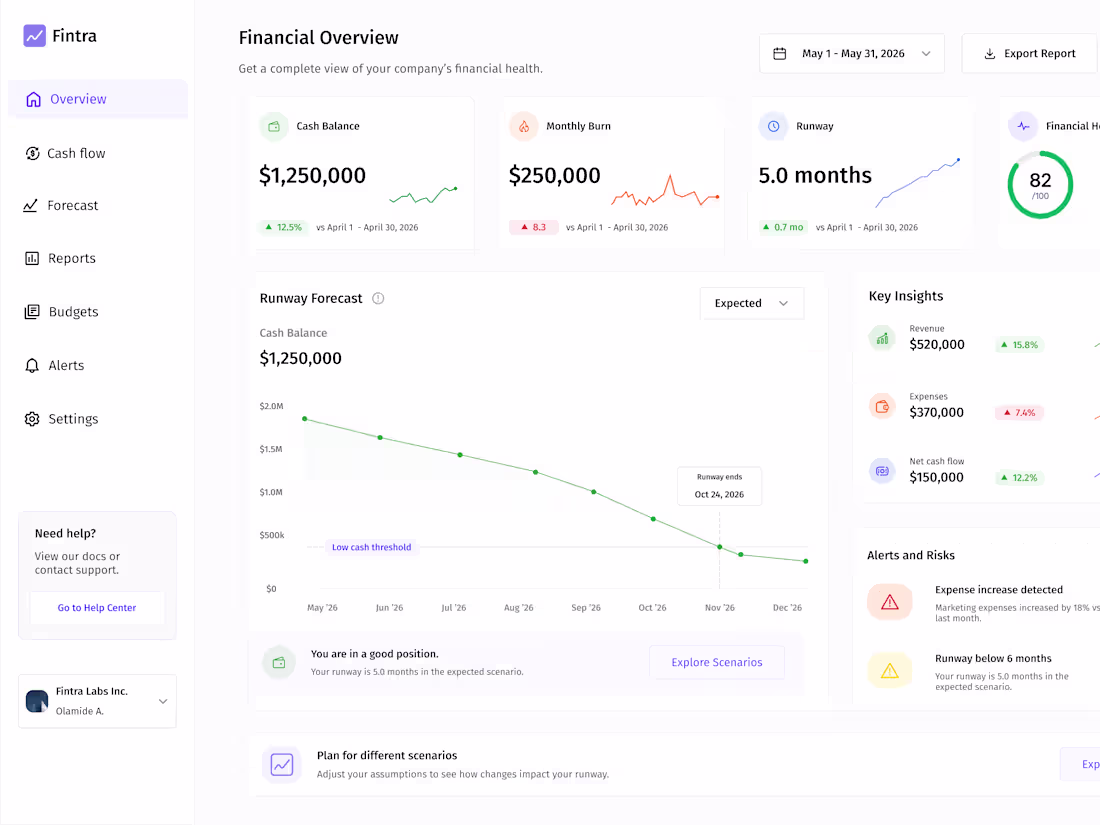This screenshot has width=1100, height=825.
Task: Click the Explore Scenarios button
Action: pyautogui.click(x=717, y=662)
